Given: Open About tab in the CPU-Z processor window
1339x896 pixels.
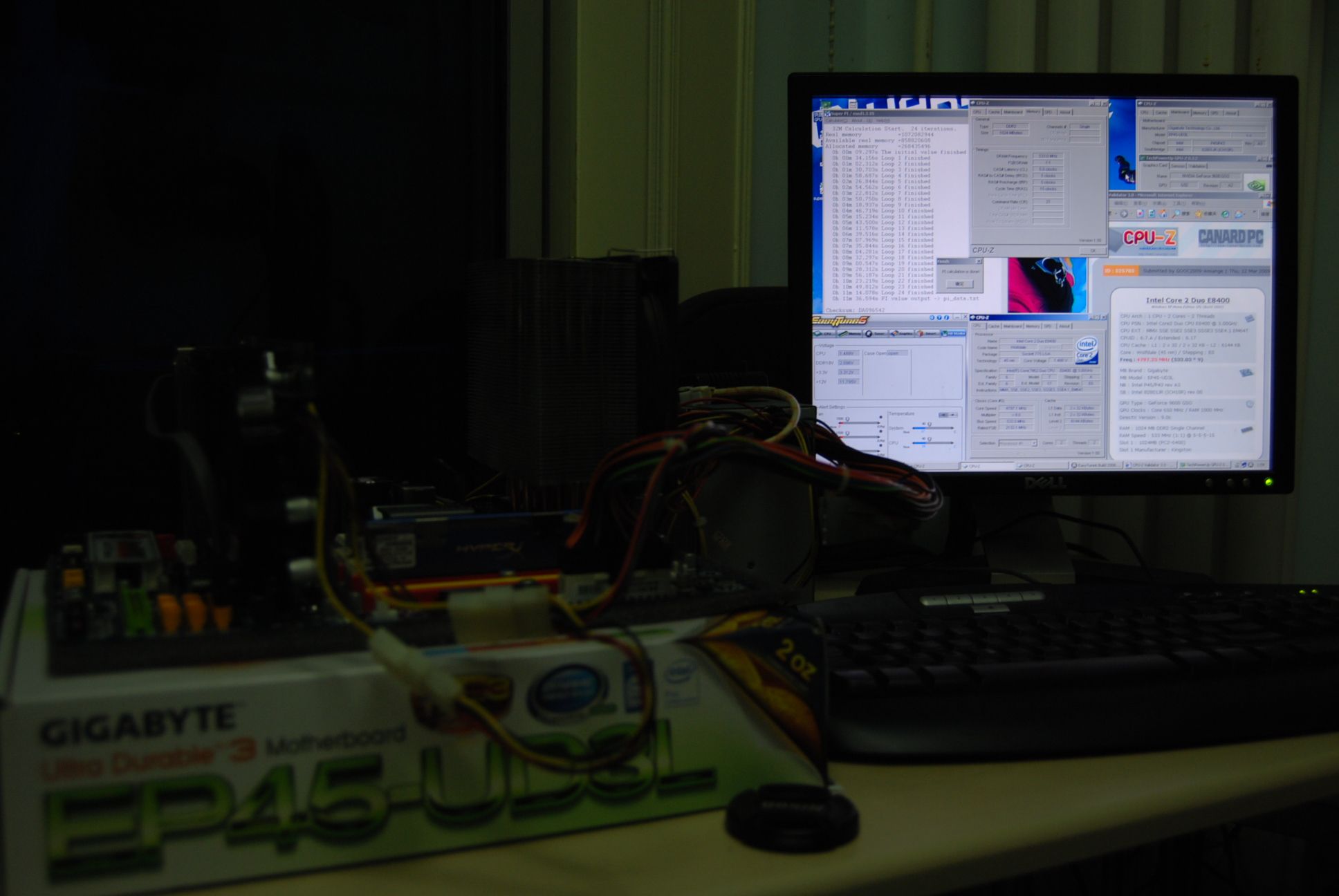Looking at the screenshot, I should click(1065, 326).
